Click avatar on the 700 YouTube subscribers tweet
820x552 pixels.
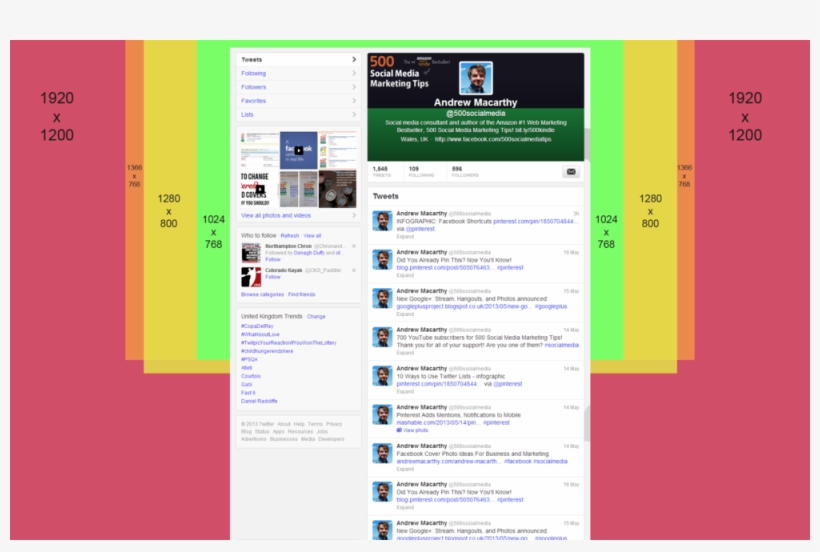pyautogui.click(x=382, y=337)
